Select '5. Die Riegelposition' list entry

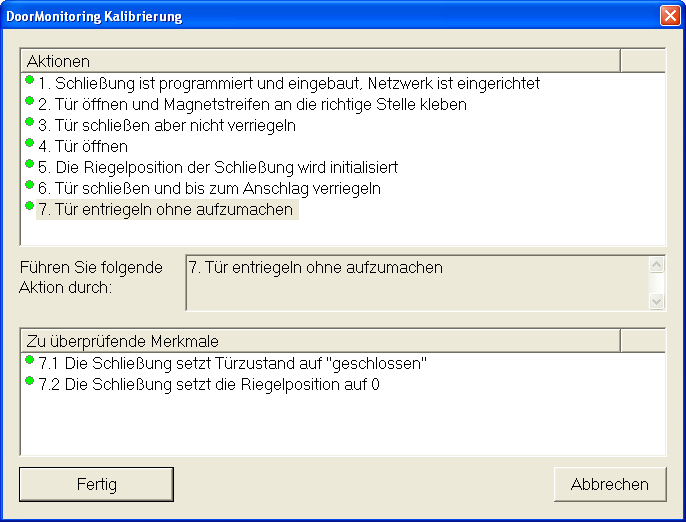218,168
